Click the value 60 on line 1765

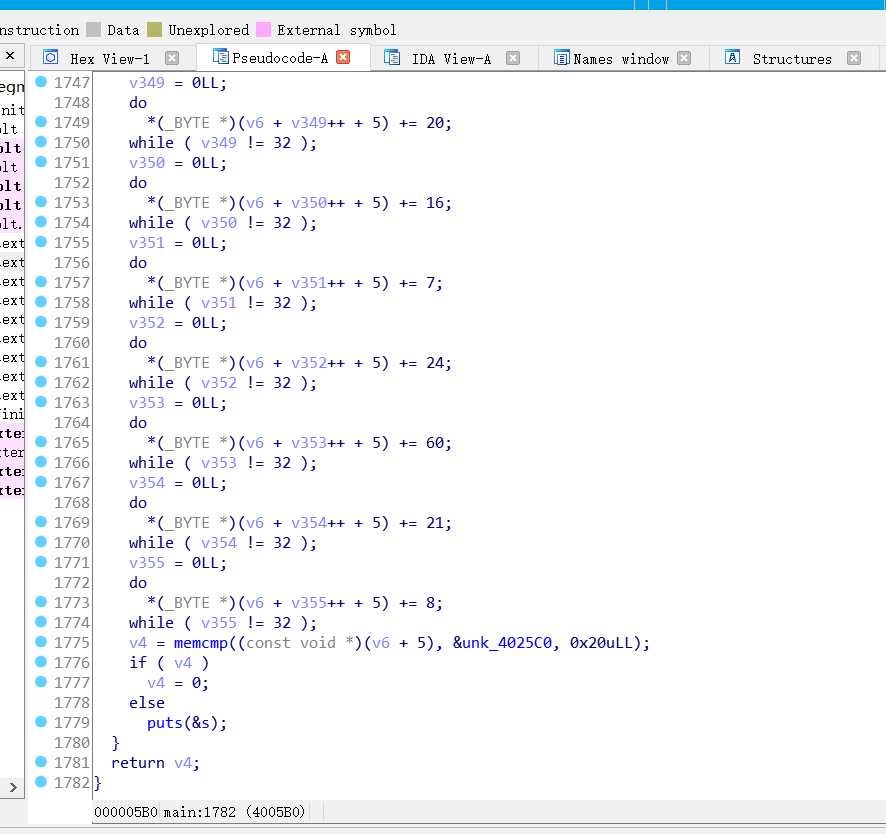pos(435,443)
